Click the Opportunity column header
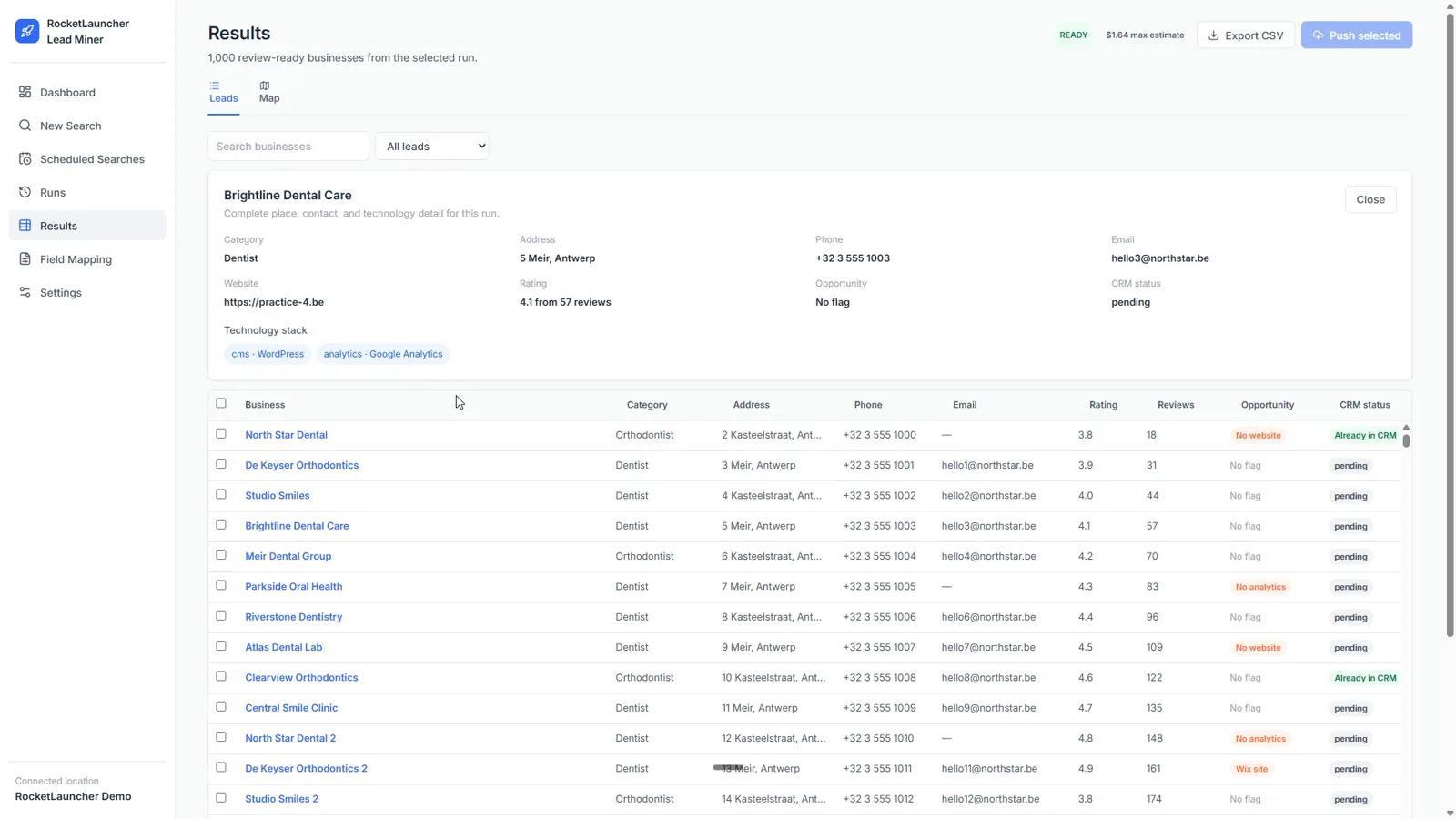Viewport: 1456px width, 819px height. [x=1268, y=405]
